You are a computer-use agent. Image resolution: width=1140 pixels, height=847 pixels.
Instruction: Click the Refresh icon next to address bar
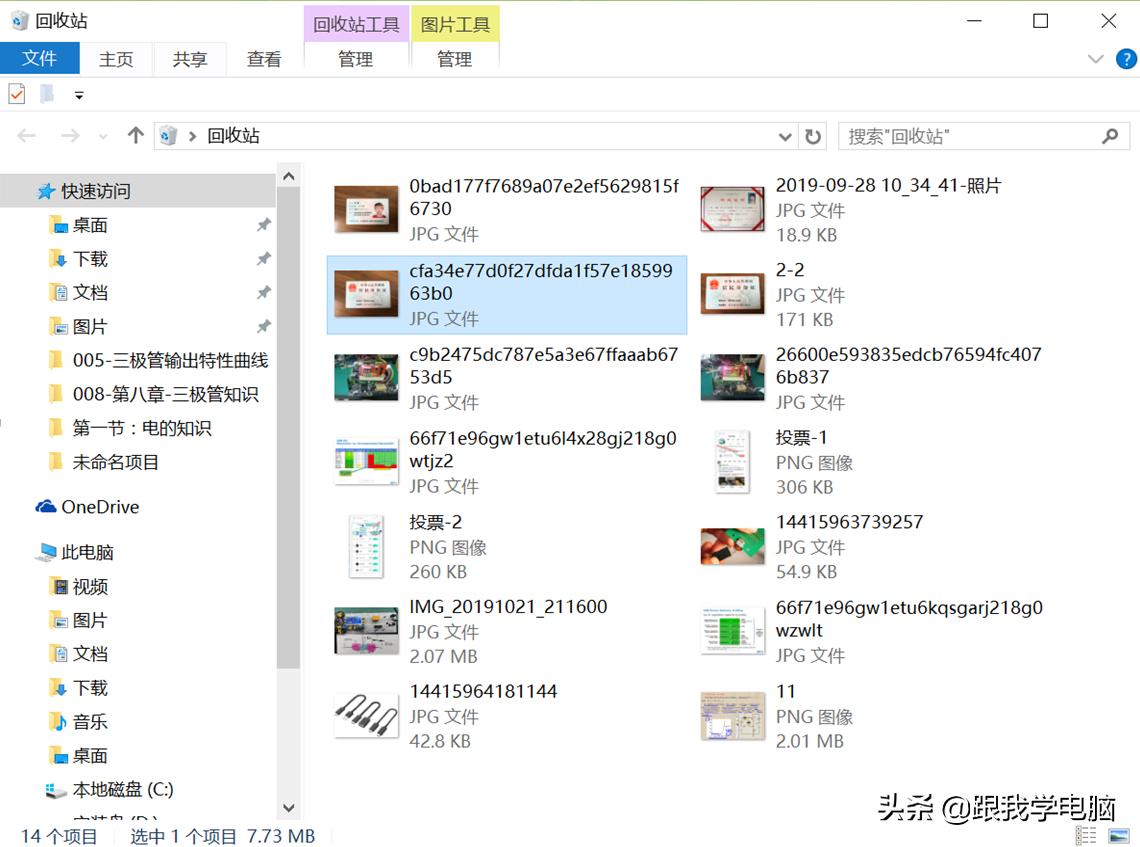(813, 136)
